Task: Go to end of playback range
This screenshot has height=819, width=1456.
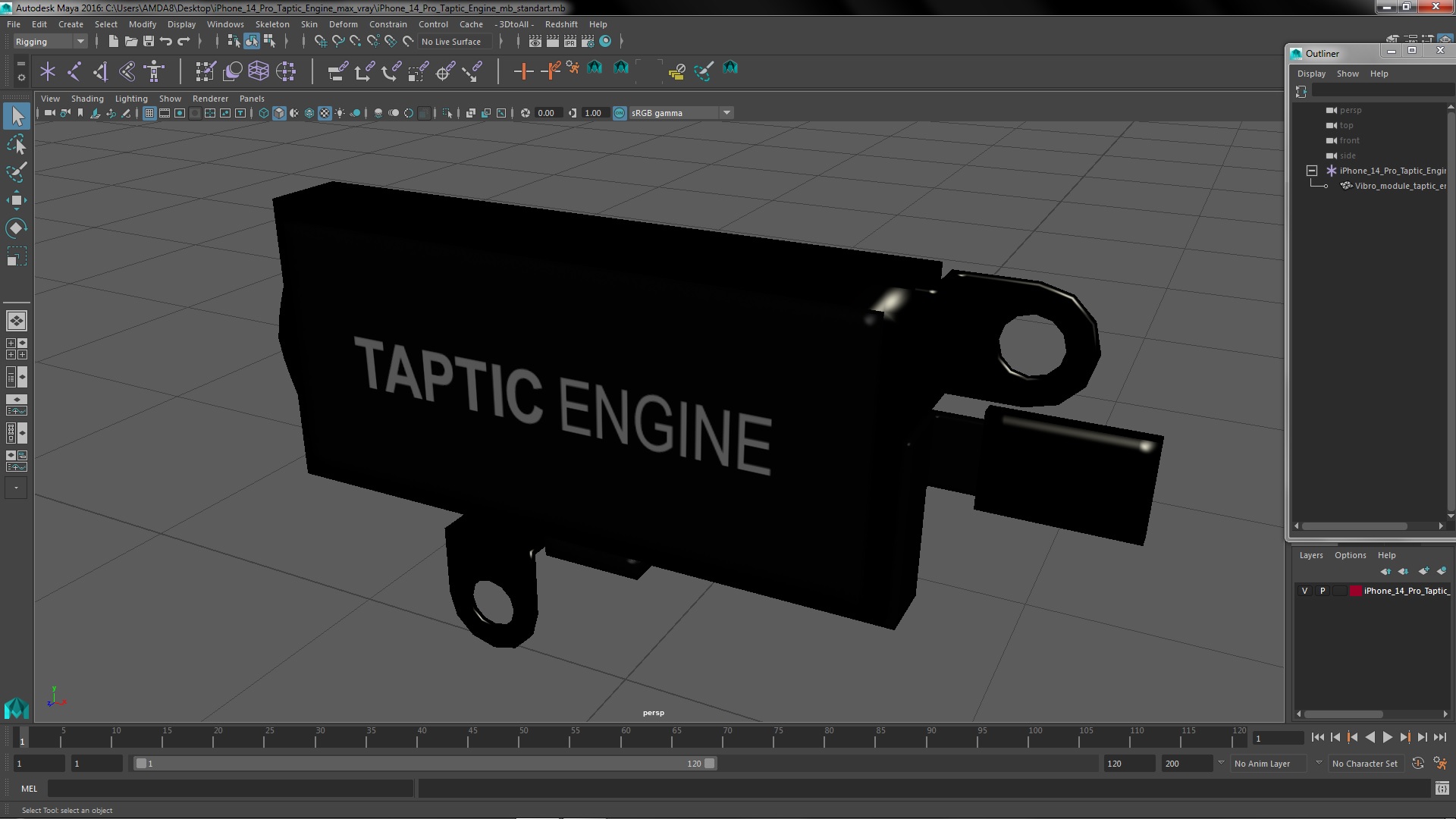Action: pyautogui.click(x=1439, y=737)
